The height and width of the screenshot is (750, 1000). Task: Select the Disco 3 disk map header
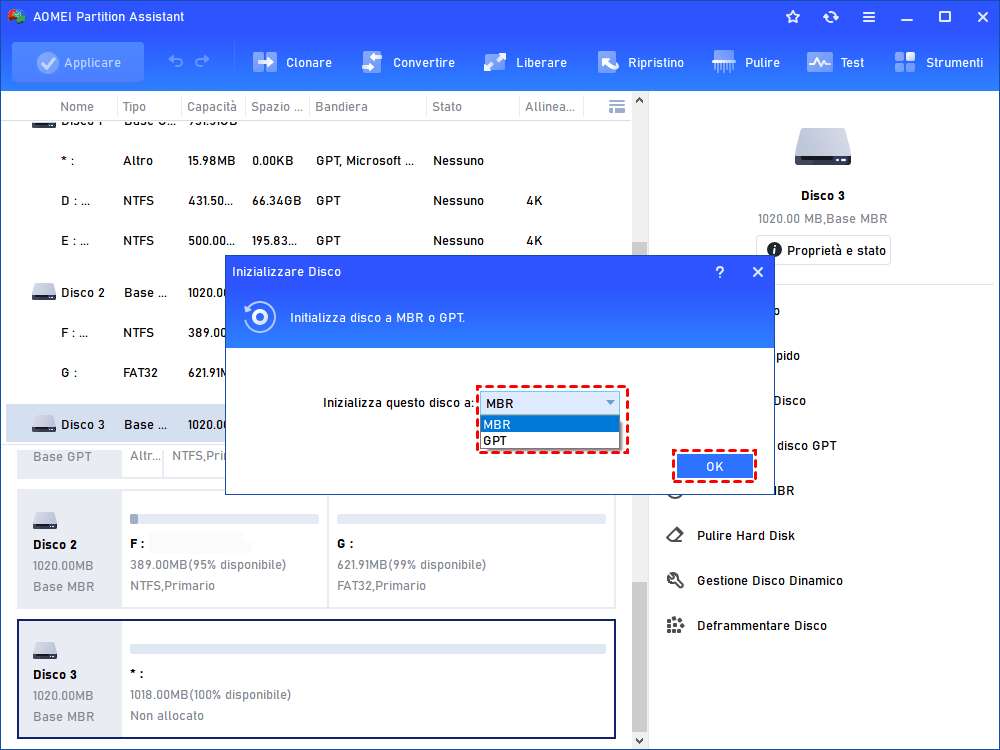click(x=70, y=679)
